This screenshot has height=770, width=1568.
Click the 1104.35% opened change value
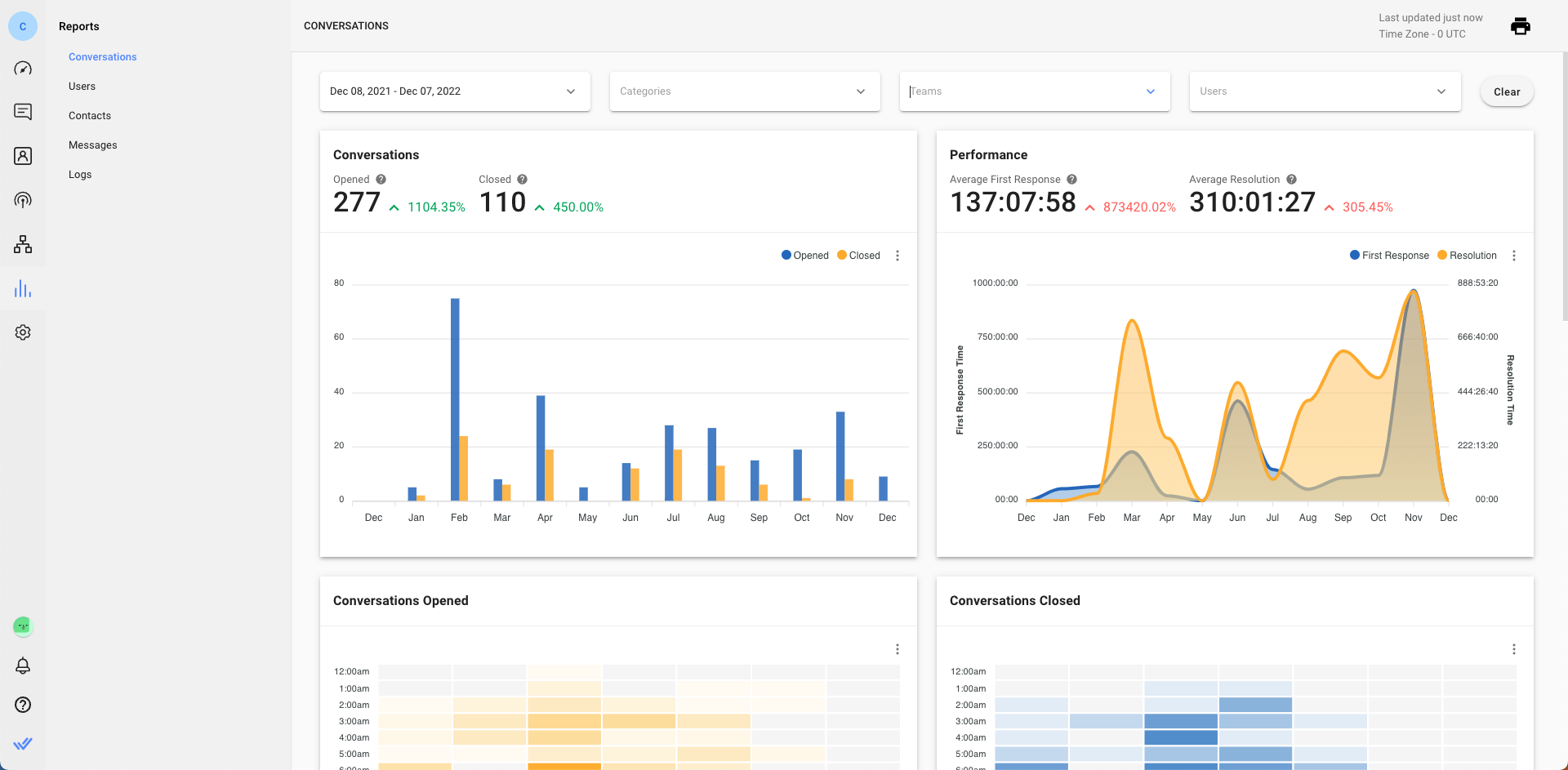pyautogui.click(x=436, y=207)
